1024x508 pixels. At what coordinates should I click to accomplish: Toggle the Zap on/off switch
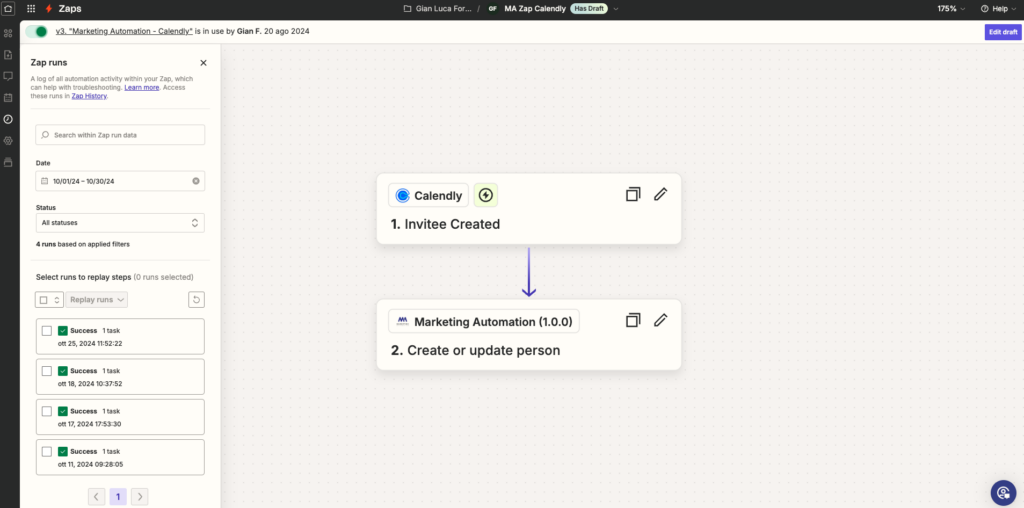tap(36, 32)
